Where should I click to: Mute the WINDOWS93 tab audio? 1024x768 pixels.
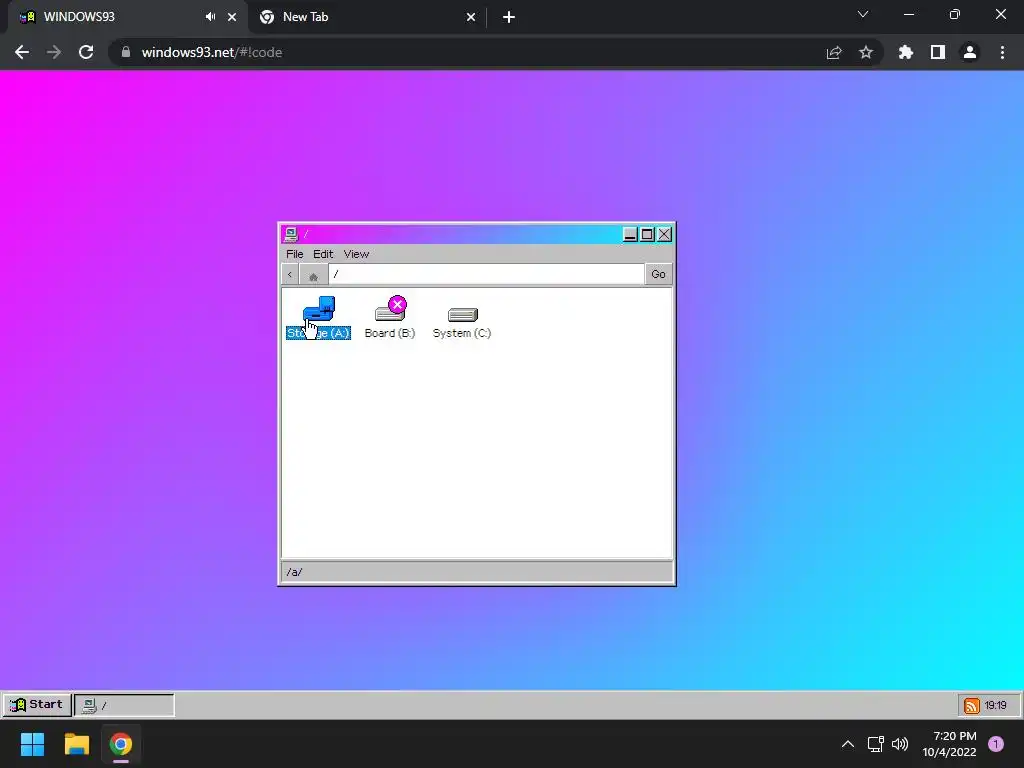[x=210, y=17]
